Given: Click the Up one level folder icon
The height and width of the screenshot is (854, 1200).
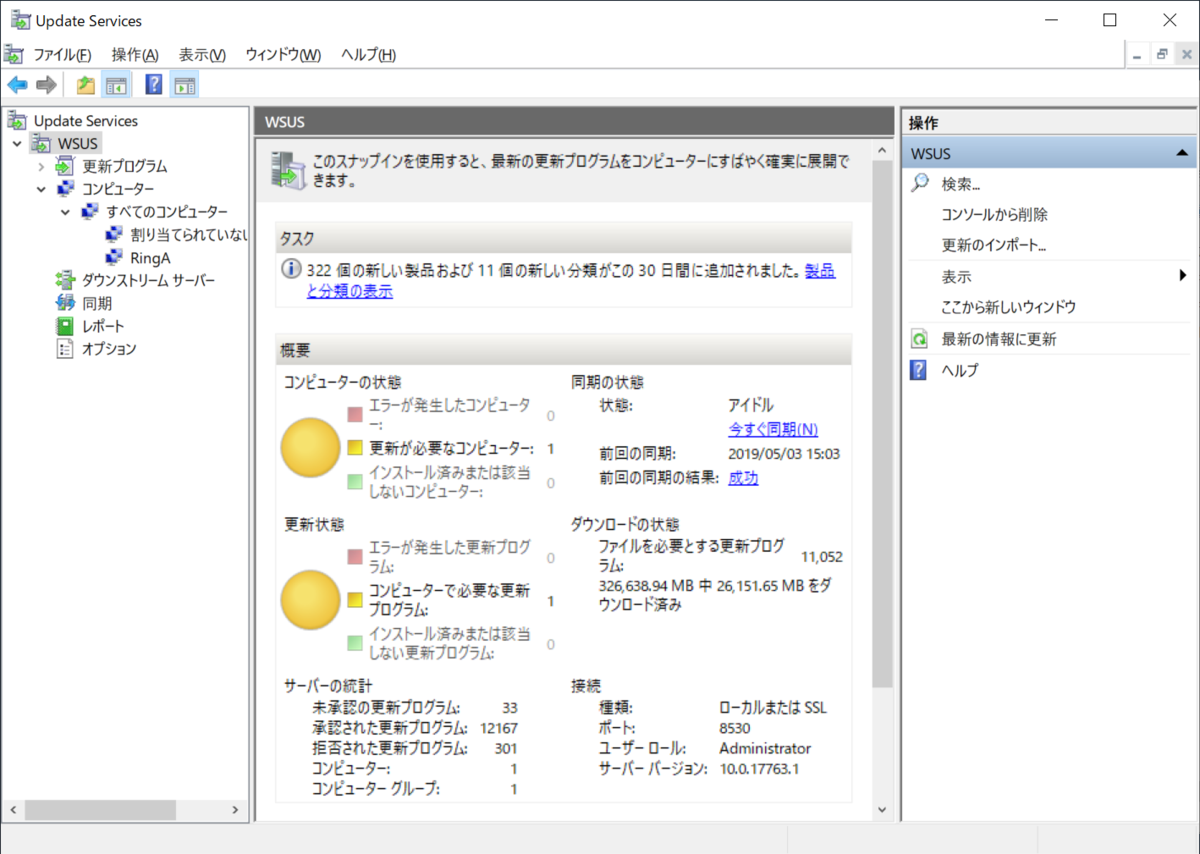Looking at the screenshot, I should point(86,85).
